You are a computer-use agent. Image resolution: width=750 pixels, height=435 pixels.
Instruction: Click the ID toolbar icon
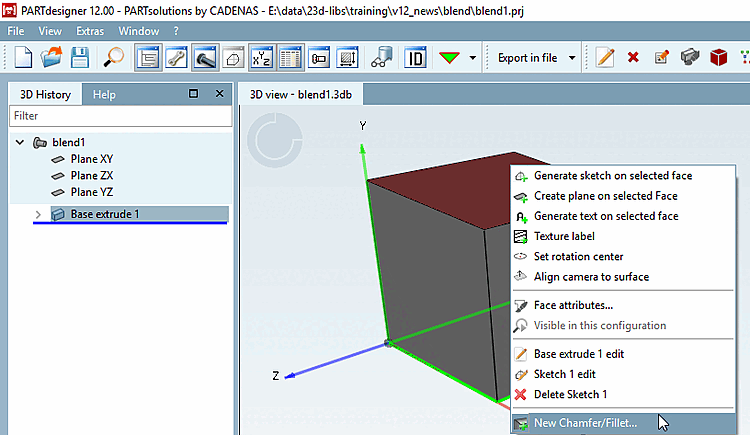click(x=415, y=58)
